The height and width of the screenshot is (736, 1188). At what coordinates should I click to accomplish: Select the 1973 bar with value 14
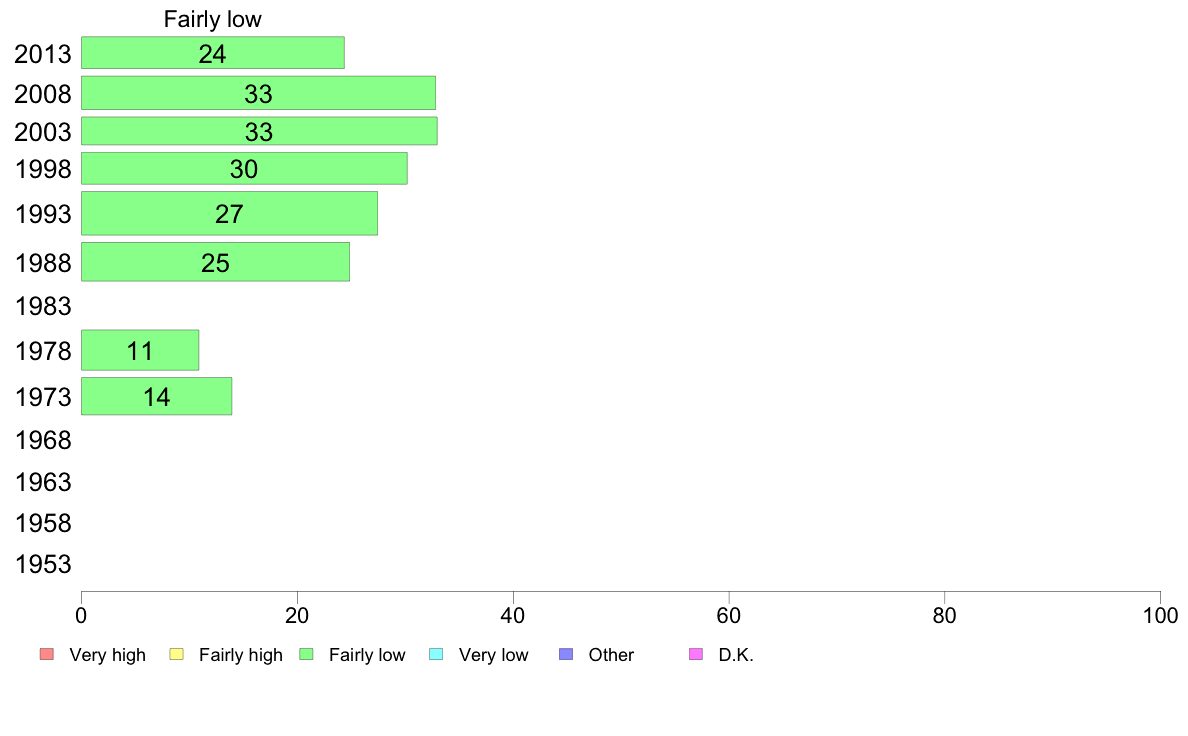click(157, 396)
